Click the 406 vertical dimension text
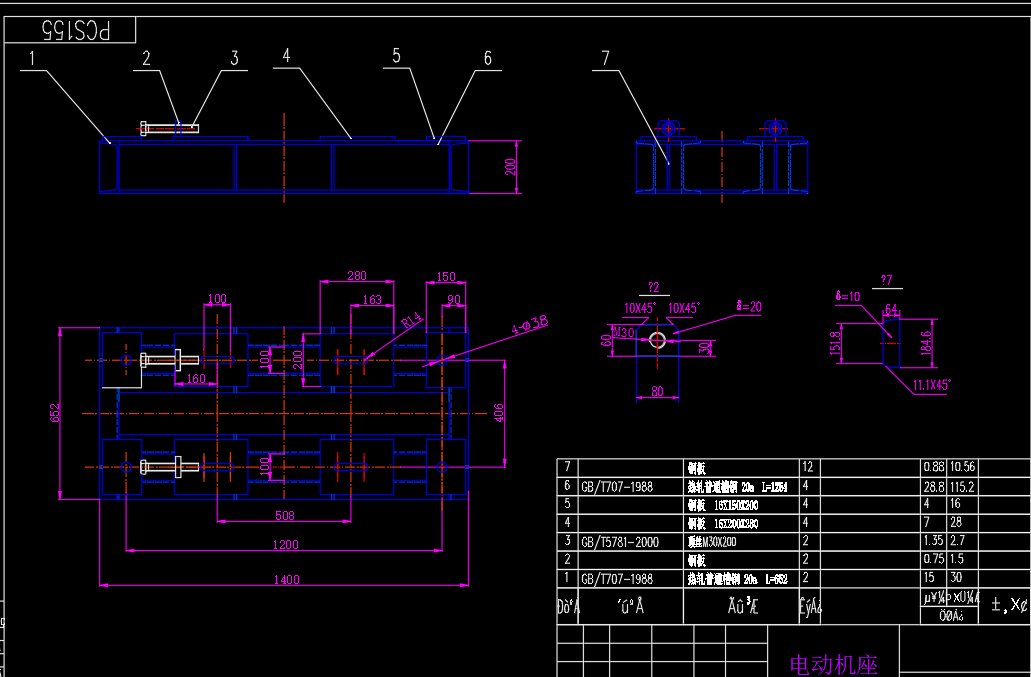Image resolution: width=1031 pixels, height=677 pixels. (499, 411)
